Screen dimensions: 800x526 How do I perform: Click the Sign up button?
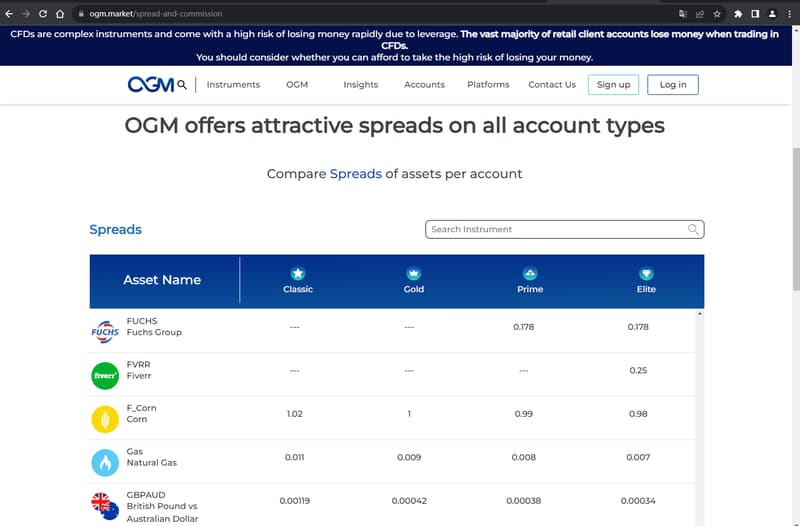[613, 85]
